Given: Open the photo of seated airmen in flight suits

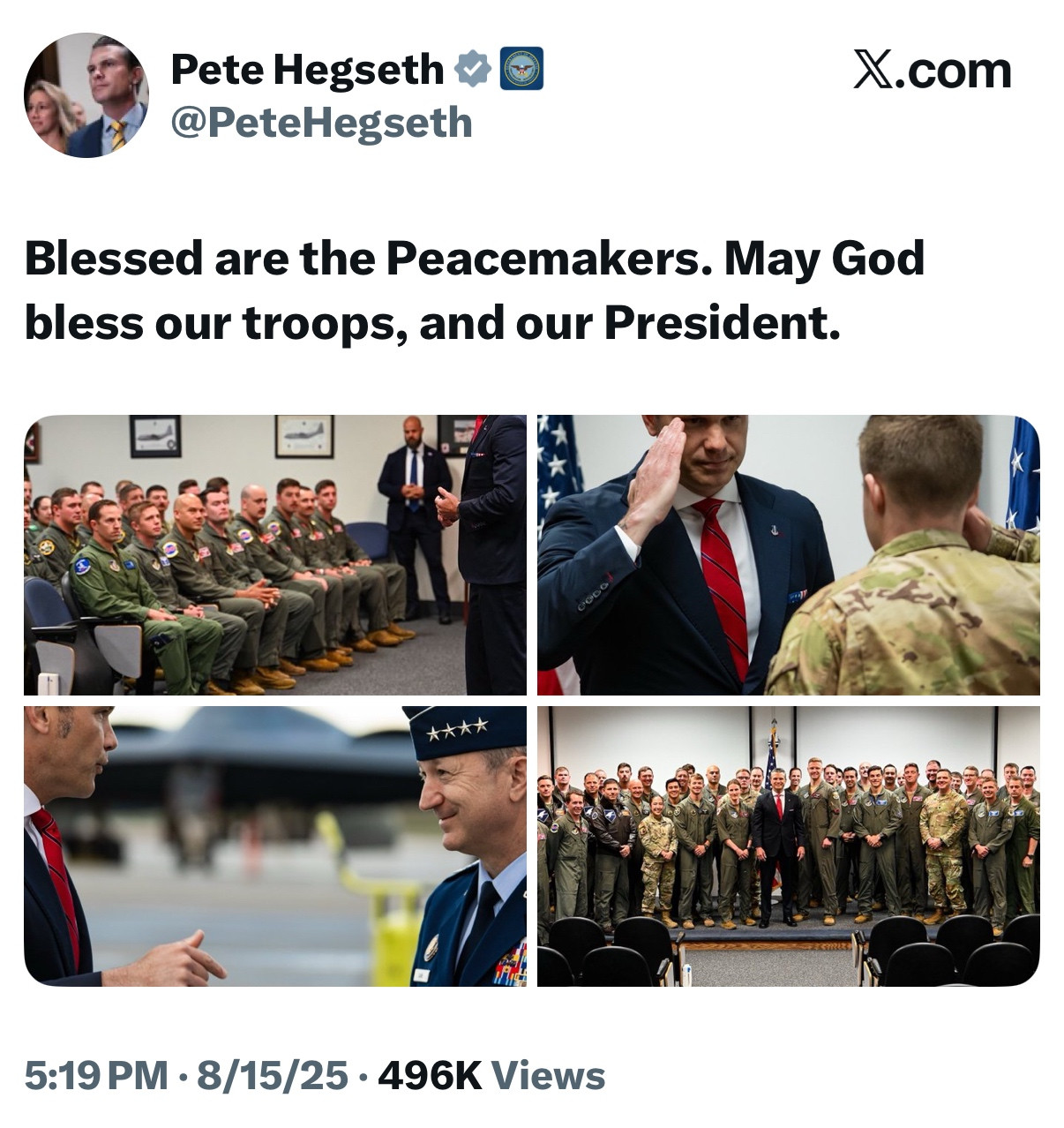Looking at the screenshot, I should (275, 555).
